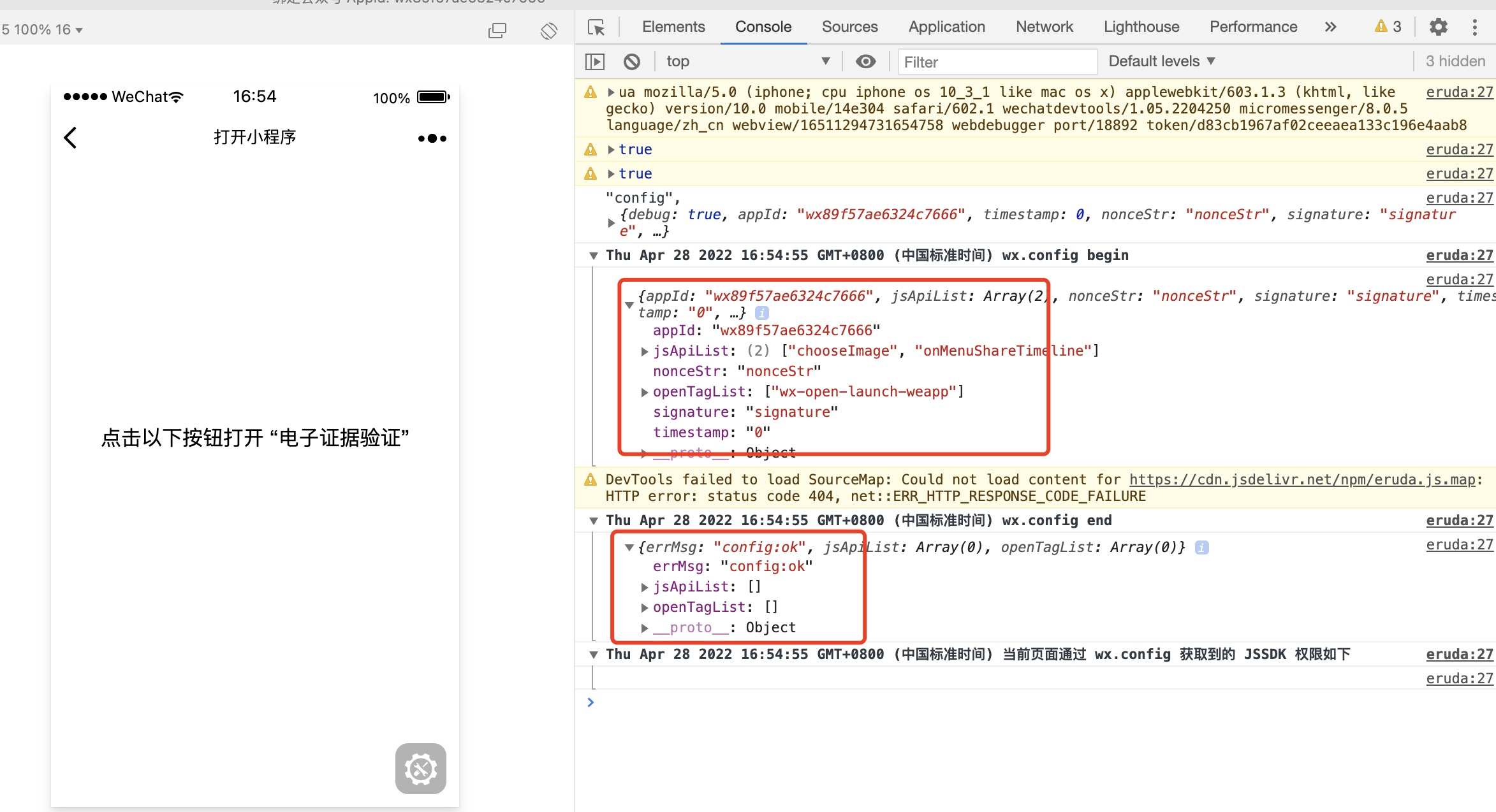Click the rotate device icon
This screenshot has height=812, width=1496.
(548, 30)
